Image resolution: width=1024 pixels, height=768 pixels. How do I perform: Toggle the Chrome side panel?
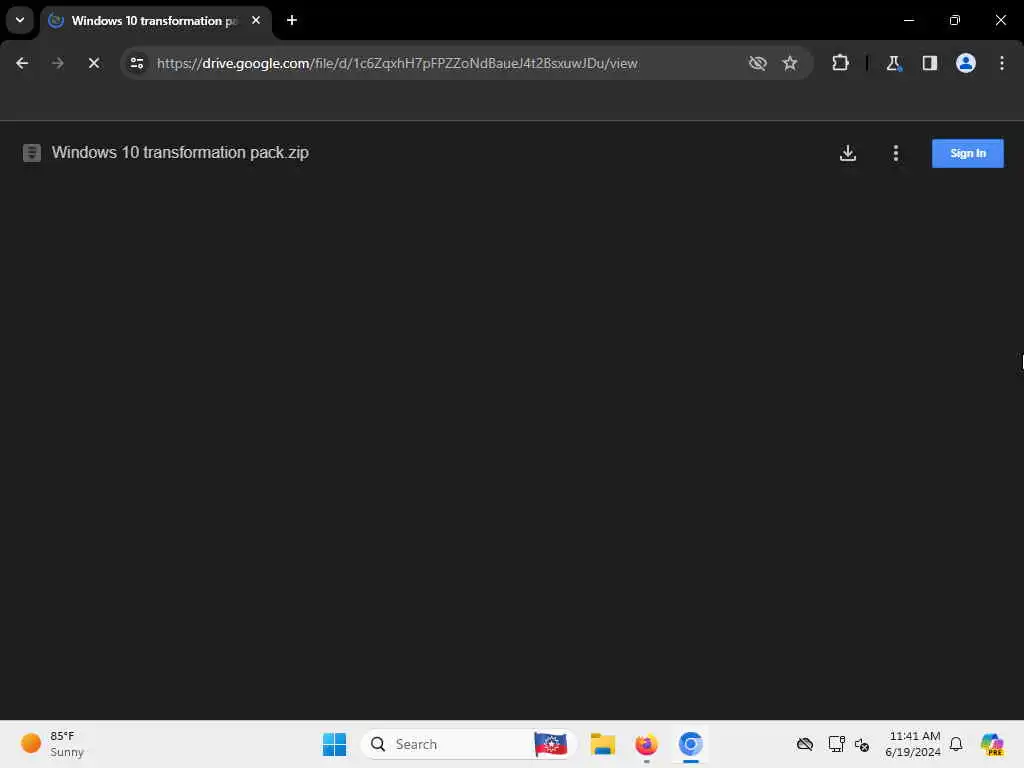click(x=929, y=63)
